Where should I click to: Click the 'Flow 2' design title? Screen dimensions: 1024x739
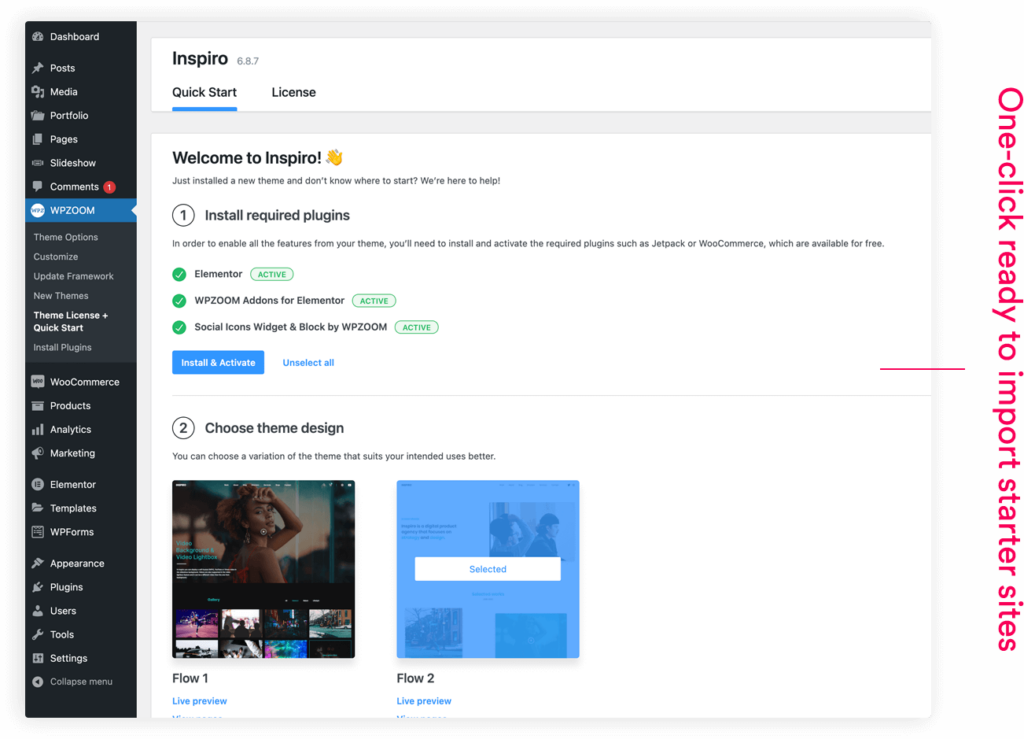click(415, 678)
